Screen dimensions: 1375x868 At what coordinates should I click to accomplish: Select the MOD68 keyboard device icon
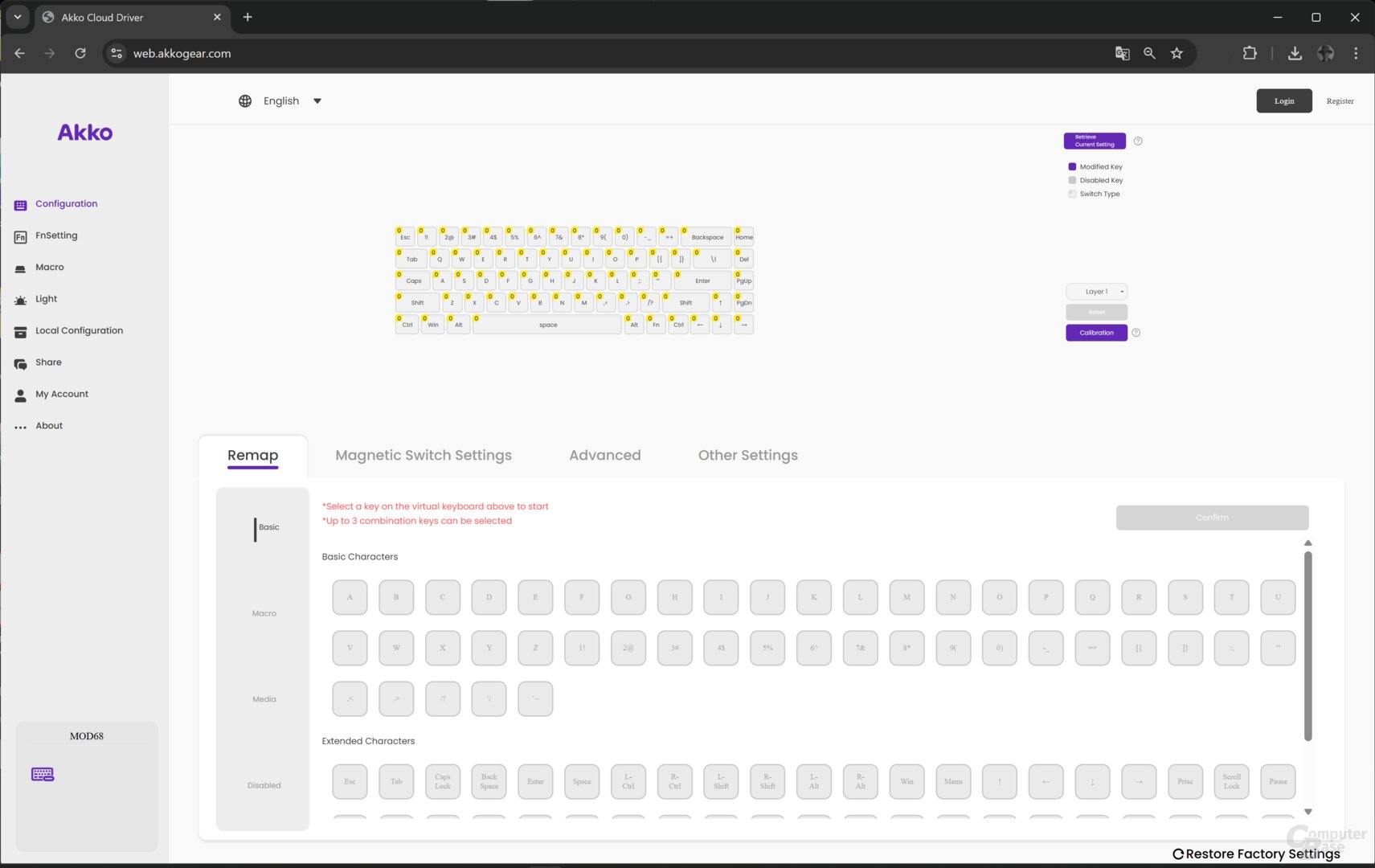[x=43, y=774]
